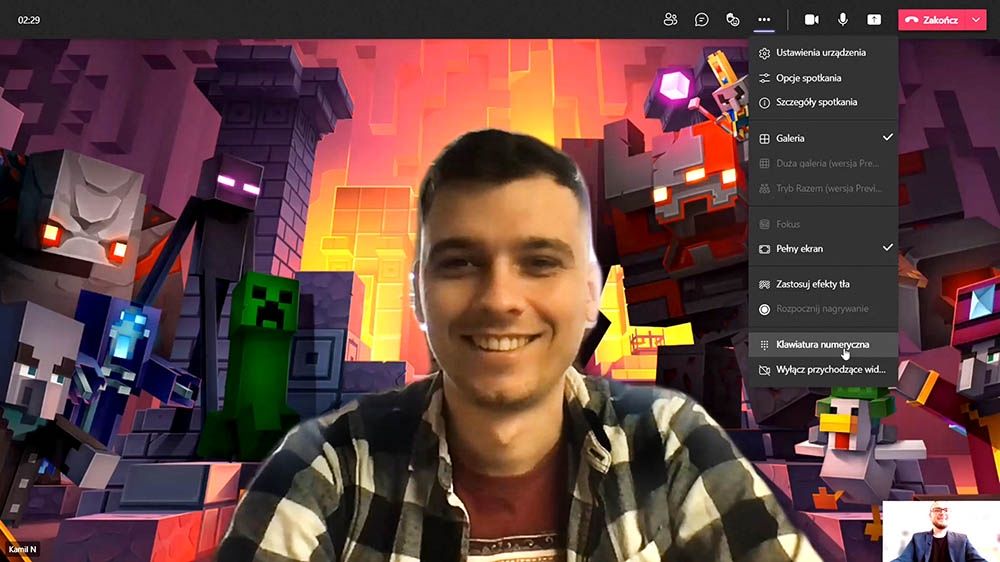Expand the Zakończ dropdown arrow
This screenshot has width=1000, height=562.
point(976,20)
